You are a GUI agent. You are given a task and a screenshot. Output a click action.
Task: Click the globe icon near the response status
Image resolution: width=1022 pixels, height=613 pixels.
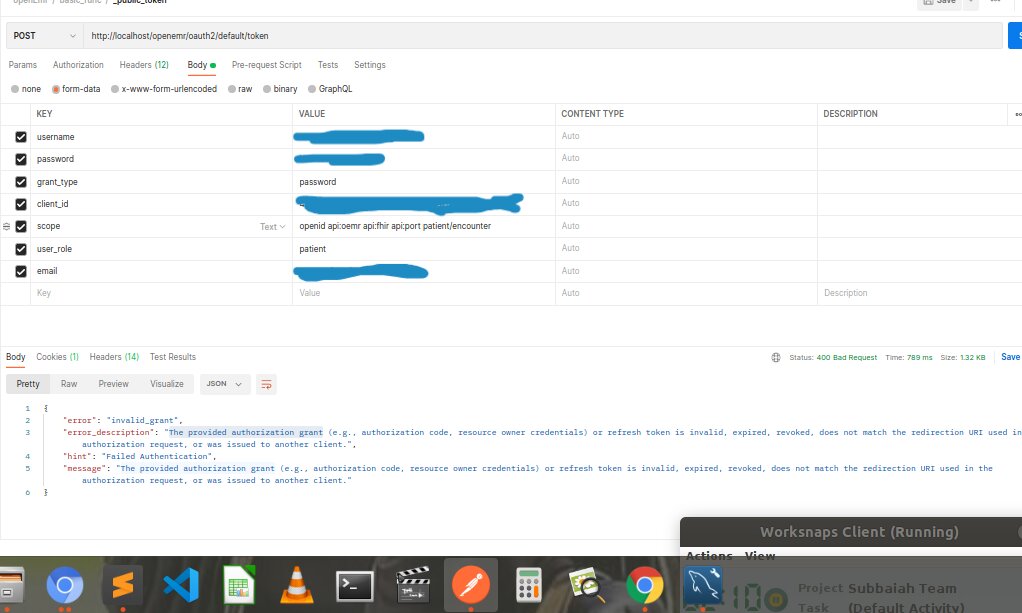click(777, 357)
